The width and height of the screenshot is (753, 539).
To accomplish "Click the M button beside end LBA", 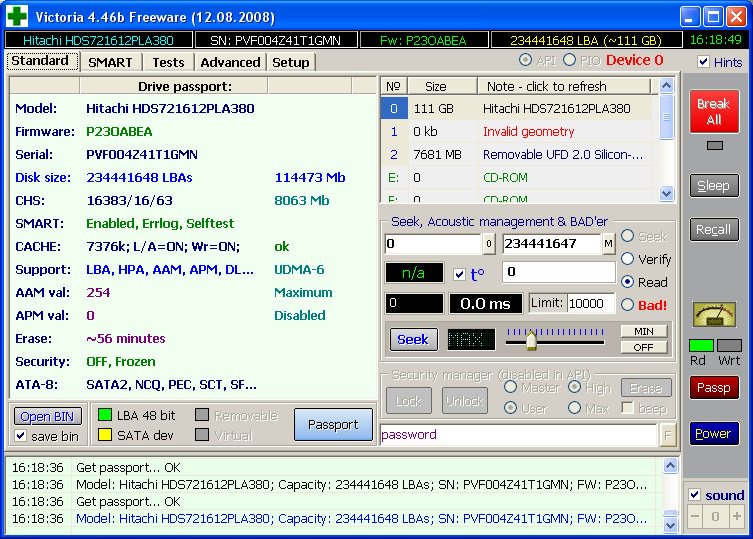I will click(608, 244).
